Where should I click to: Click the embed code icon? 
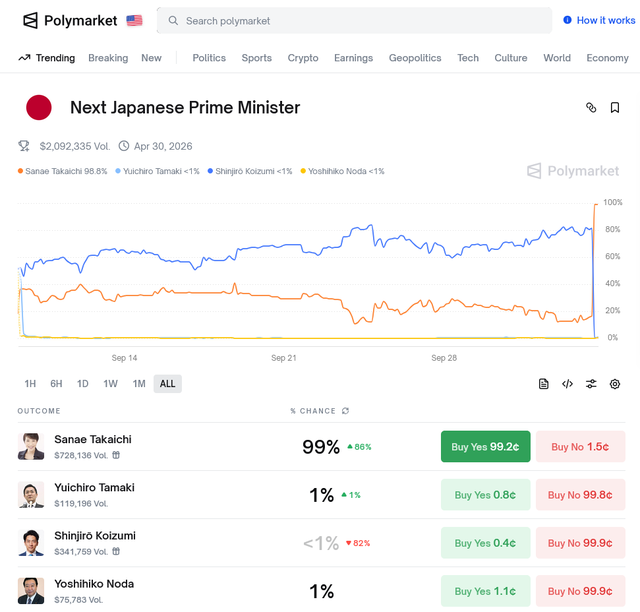pyautogui.click(x=567, y=384)
